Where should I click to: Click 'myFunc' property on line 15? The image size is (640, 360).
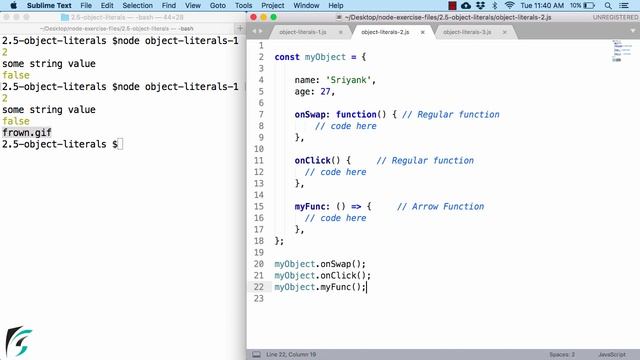point(310,206)
